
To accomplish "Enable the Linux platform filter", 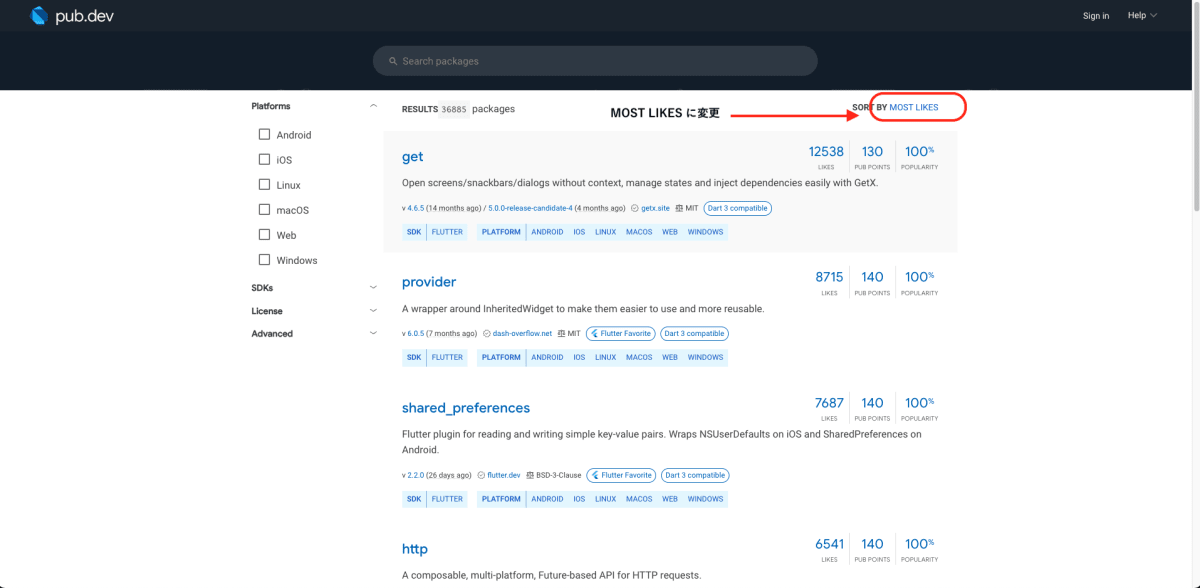I will (264, 184).
